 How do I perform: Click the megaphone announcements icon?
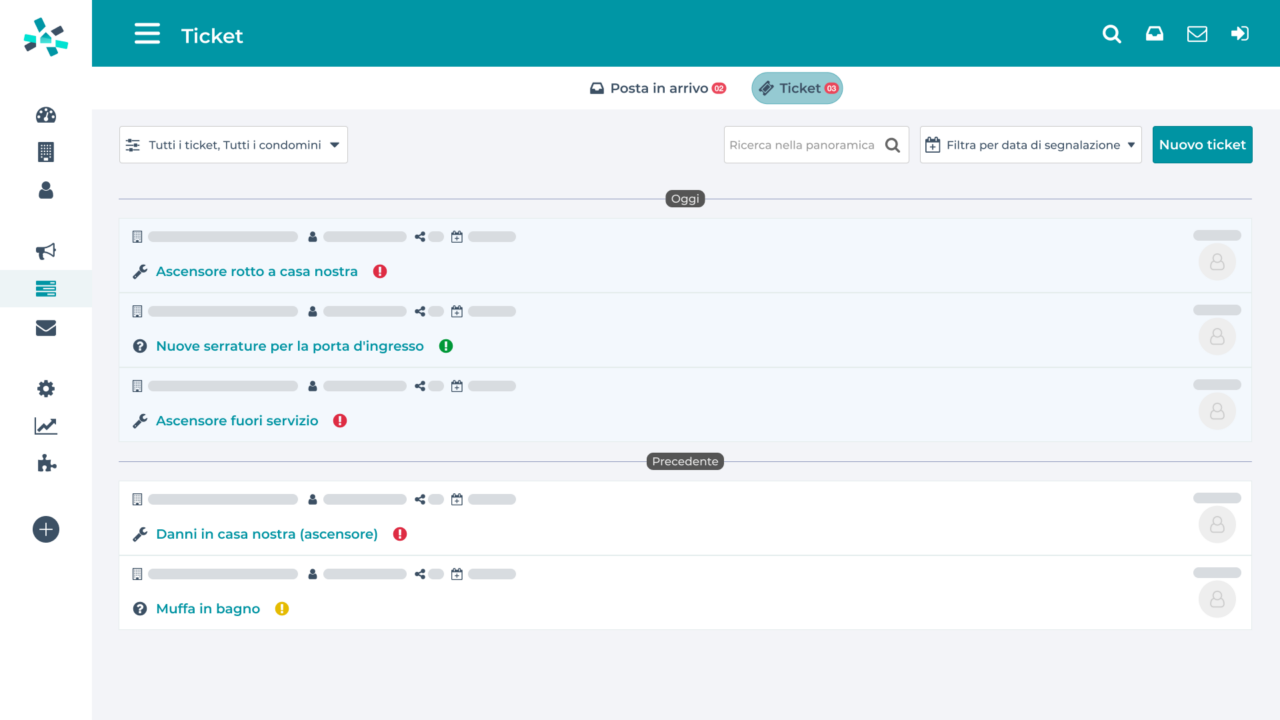[46, 251]
